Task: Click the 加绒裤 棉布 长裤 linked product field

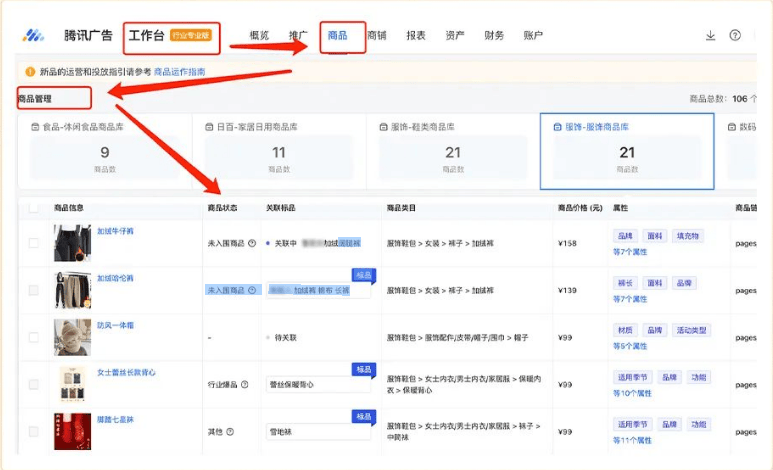Action: pos(318,290)
